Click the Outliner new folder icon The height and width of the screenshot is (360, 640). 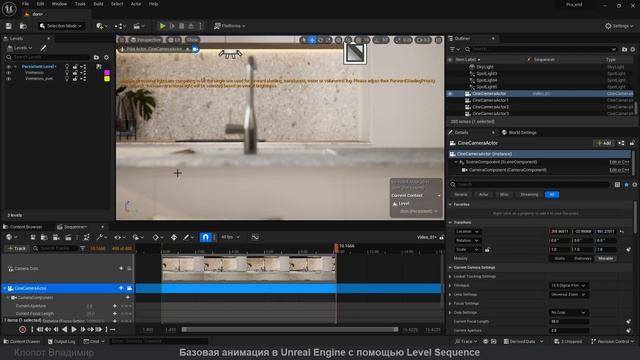624,49
